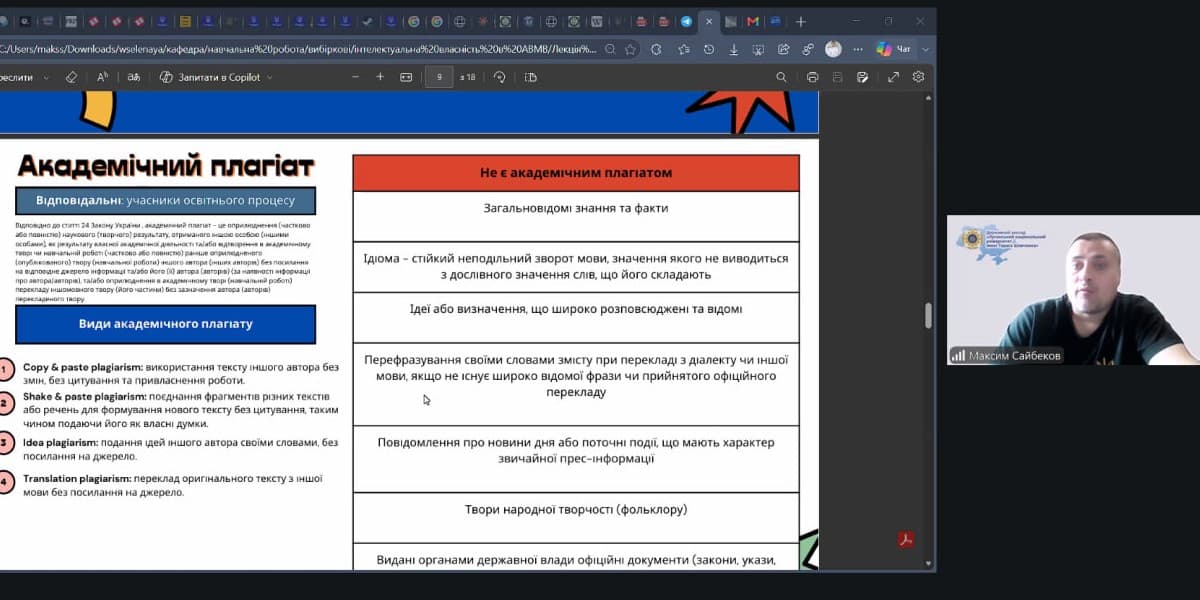
Task: Switch to the Word document tab
Action: click(x=596, y=21)
